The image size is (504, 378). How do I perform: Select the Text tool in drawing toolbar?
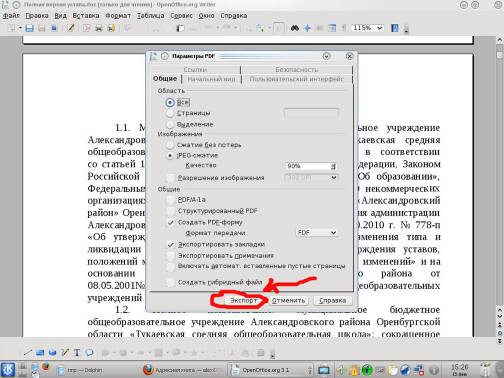coord(77,353)
